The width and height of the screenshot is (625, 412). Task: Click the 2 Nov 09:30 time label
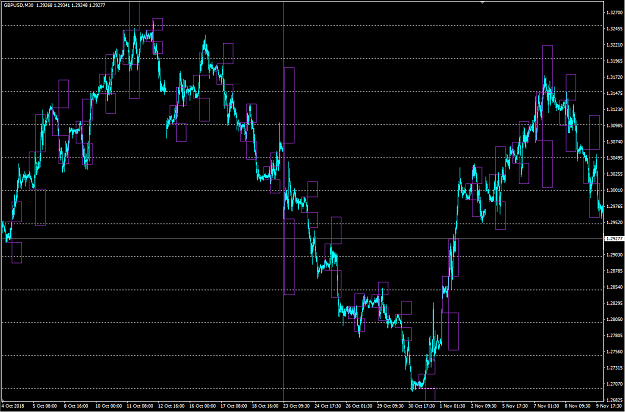pyautogui.click(x=482, y=406)
